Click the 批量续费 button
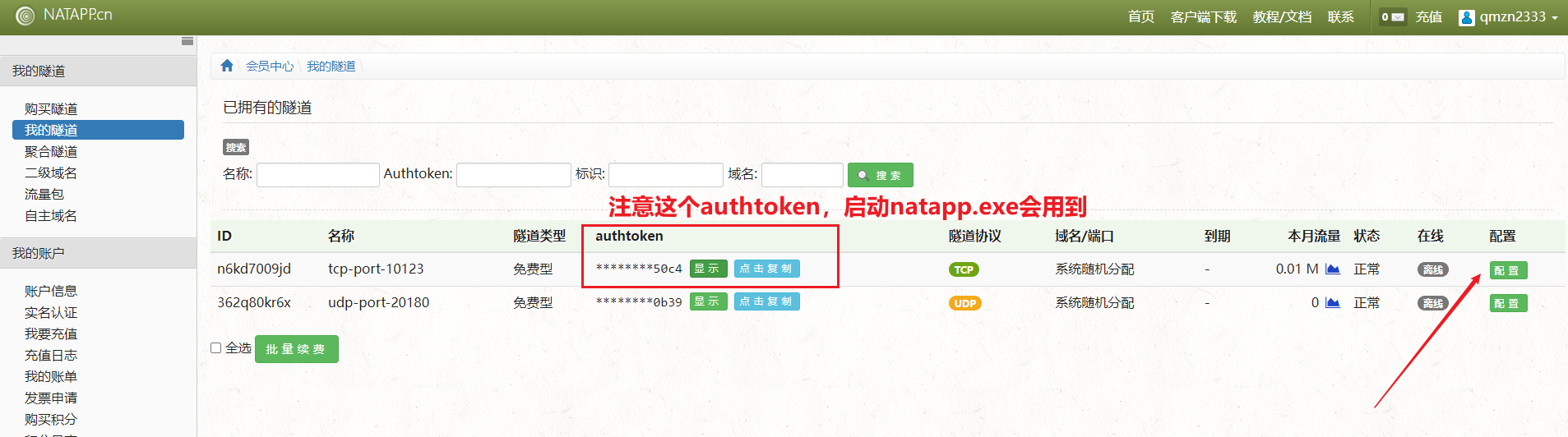This screenshot has height=437, width=1568. 297,349
